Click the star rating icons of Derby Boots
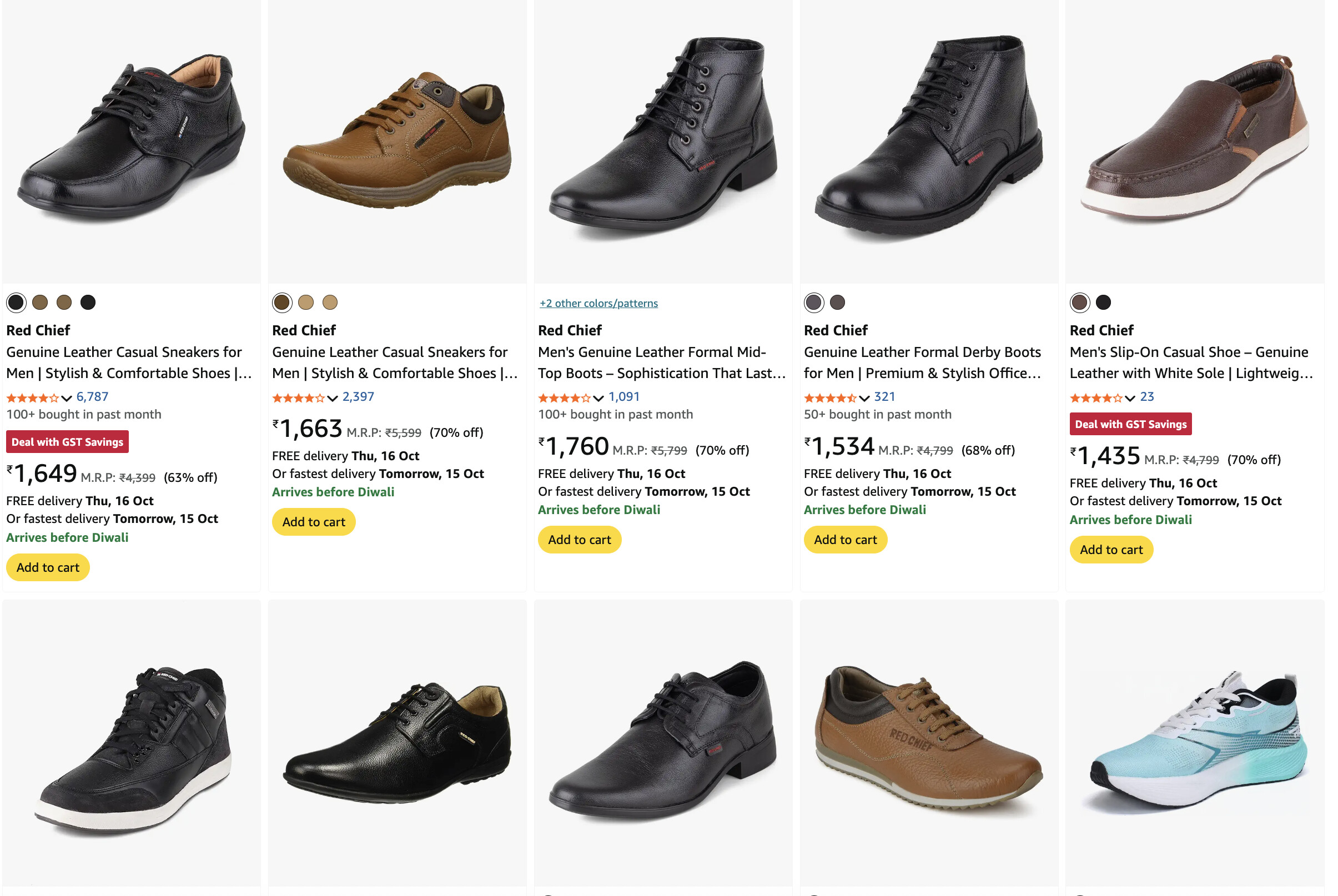1338x896 pixels. (829, 397)
